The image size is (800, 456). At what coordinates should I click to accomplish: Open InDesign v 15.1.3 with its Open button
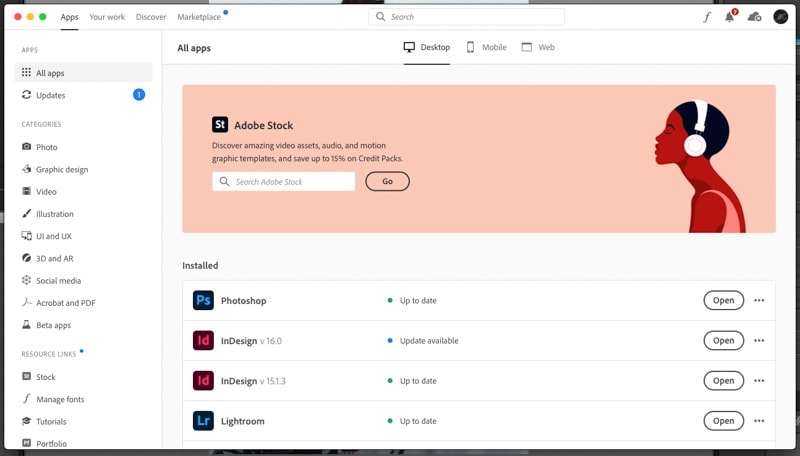723,381
